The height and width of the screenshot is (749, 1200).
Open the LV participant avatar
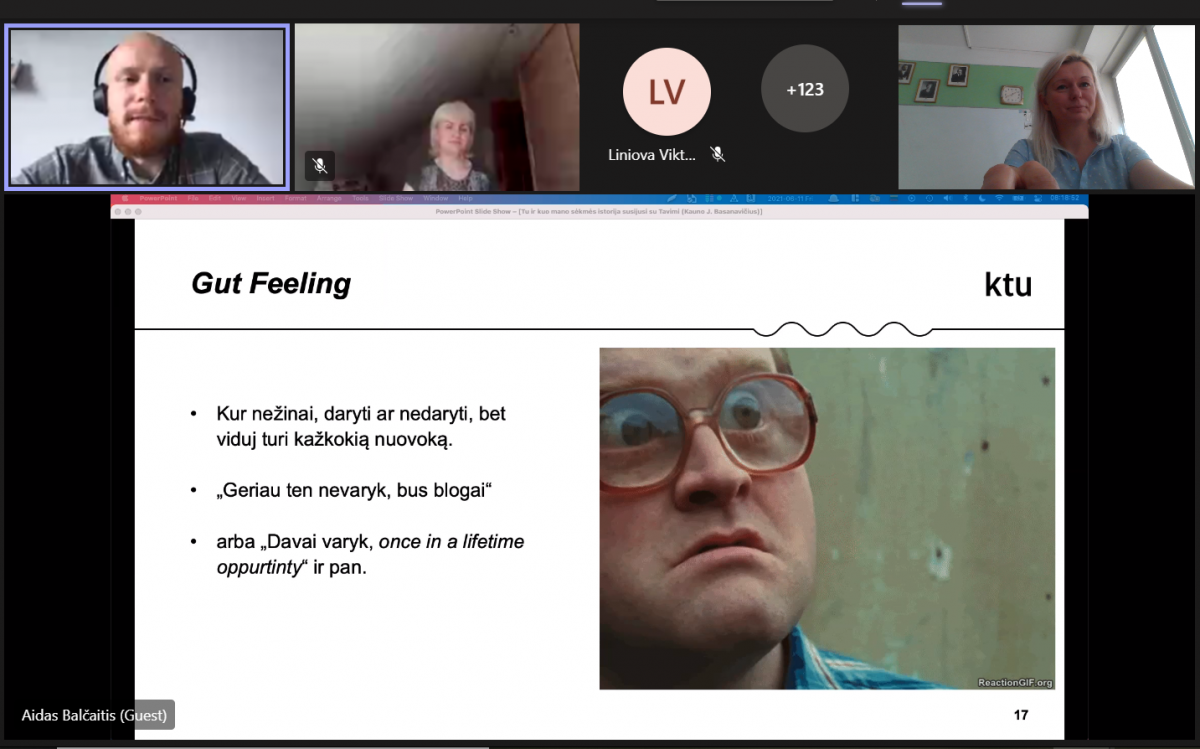click(x=667, y=92)
